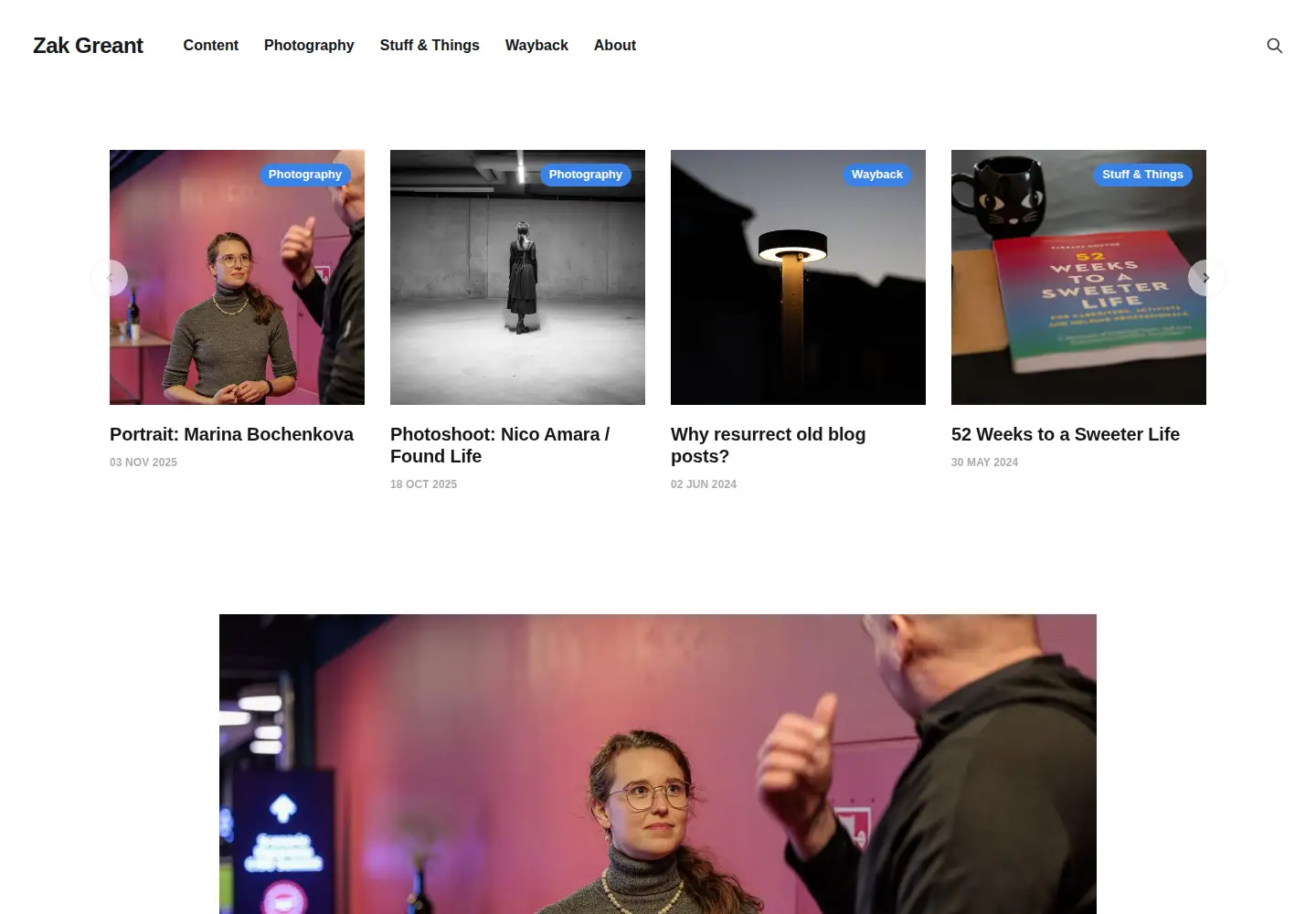This screenshot has height=914, width=1316.
Task: Open the search icon in the header
Action: coord(1274,46)
